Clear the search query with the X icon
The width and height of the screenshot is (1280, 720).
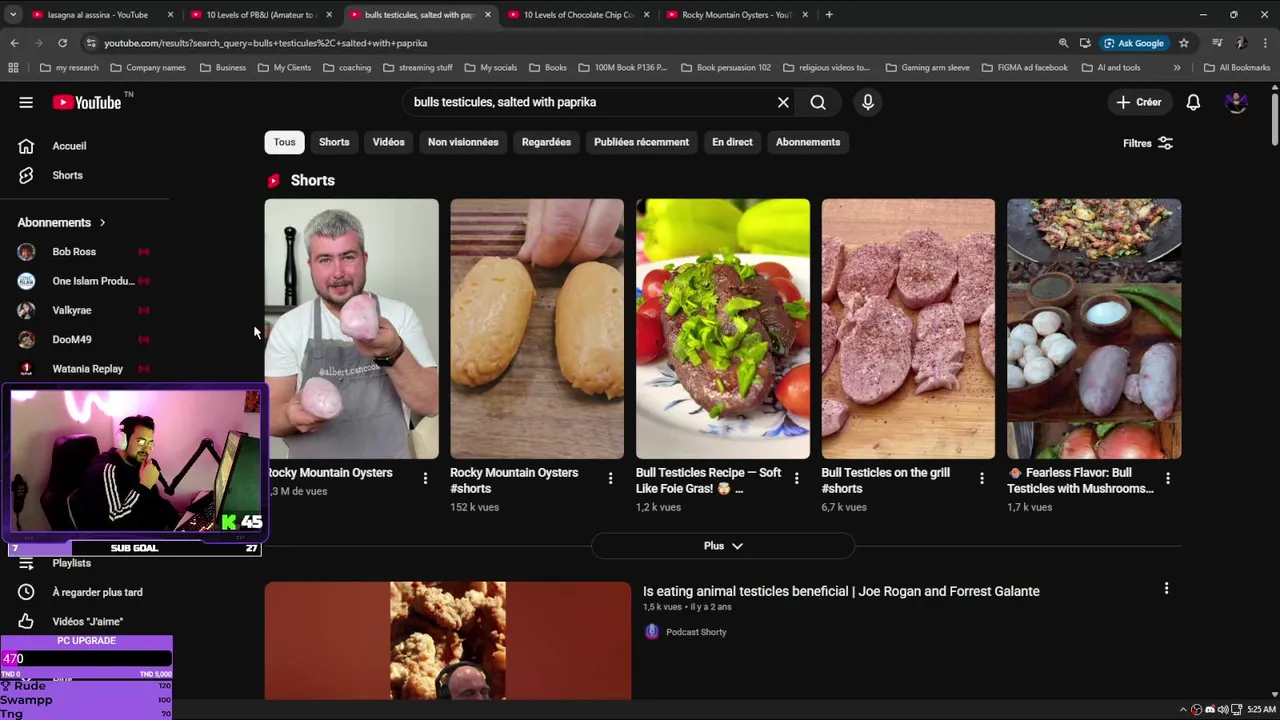coord(783,102)
